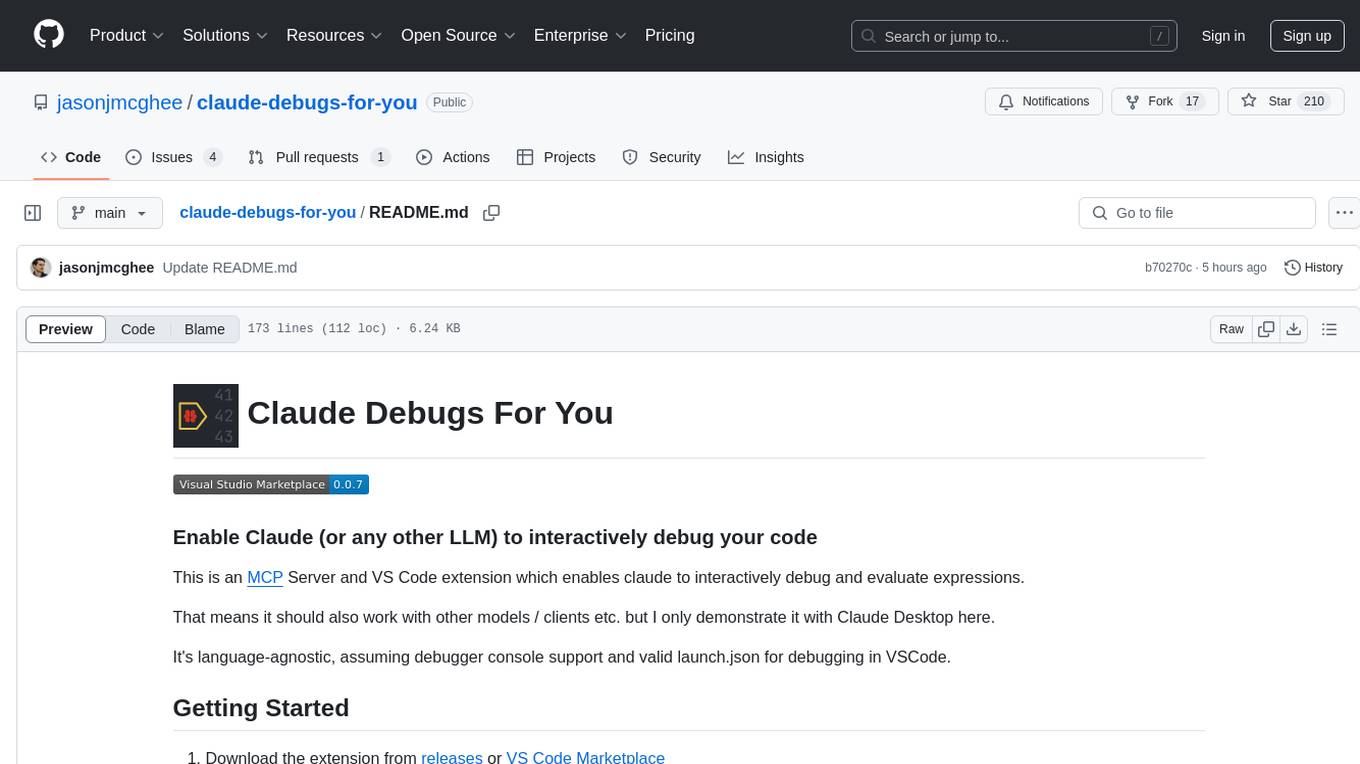Switch to the Actions tab
Screen dimensions: 1360x764
pyautogui.click(x=453, y=157)
